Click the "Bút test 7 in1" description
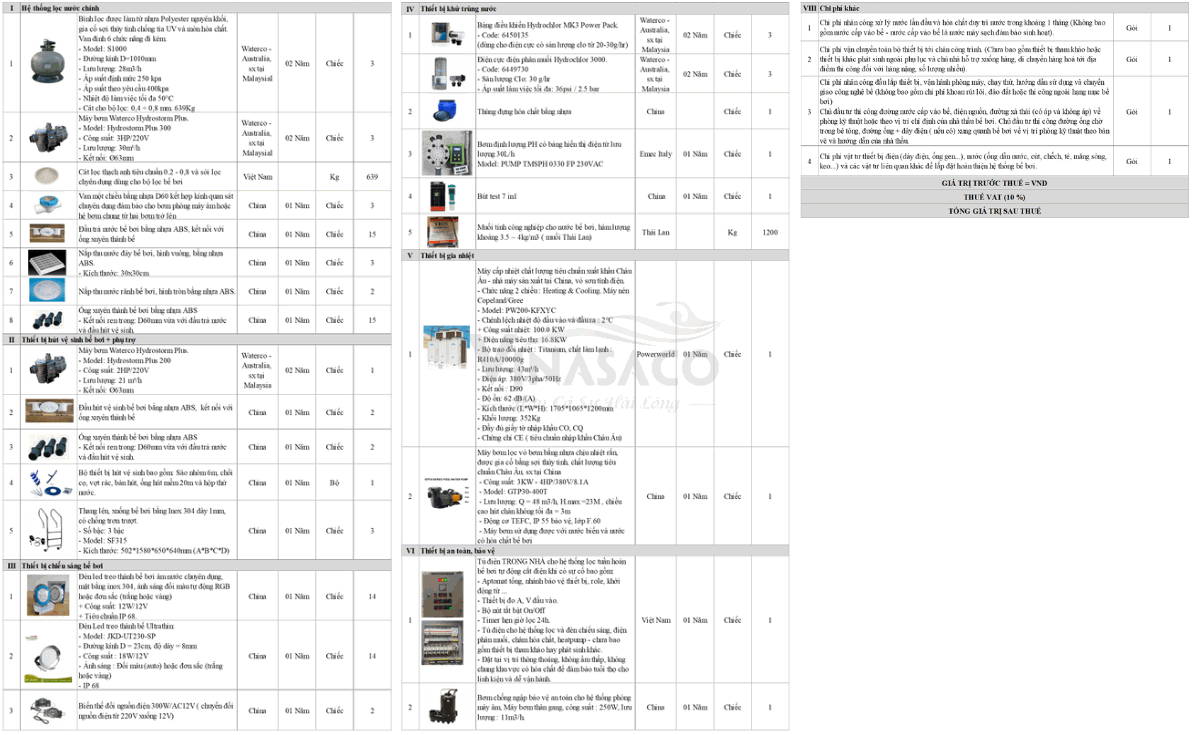 pyautogui.click(x=497, y=197)
